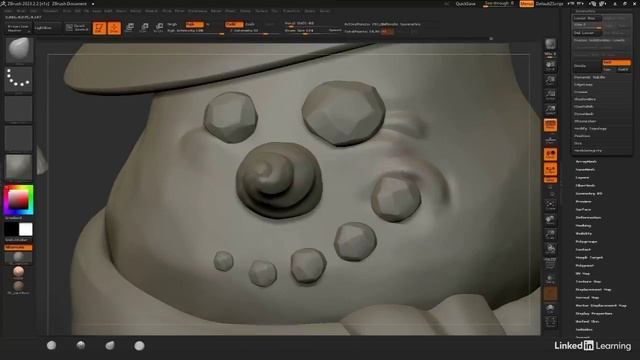Expand the Polygroups subpalette
The height and width of the screenshot is (360, 640).
point(586,242)
